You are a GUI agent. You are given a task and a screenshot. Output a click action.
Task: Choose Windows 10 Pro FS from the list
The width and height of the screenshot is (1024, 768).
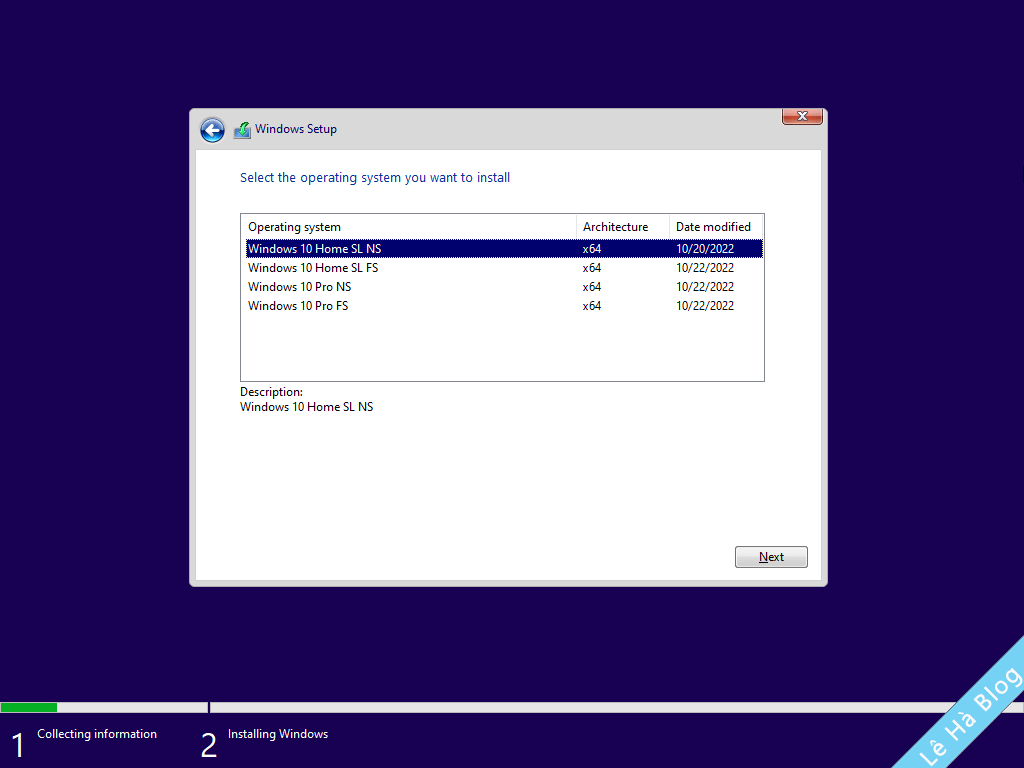[298, 305]
